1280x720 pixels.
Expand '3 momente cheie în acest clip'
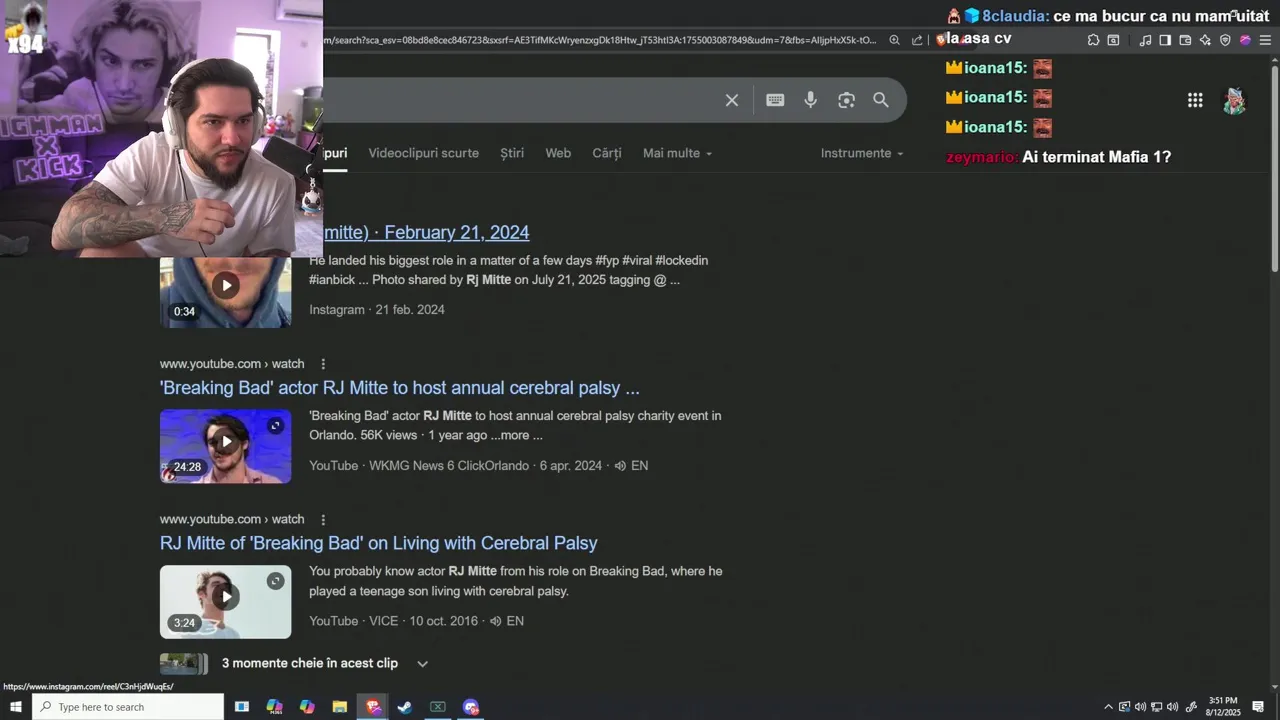[422, 664]
